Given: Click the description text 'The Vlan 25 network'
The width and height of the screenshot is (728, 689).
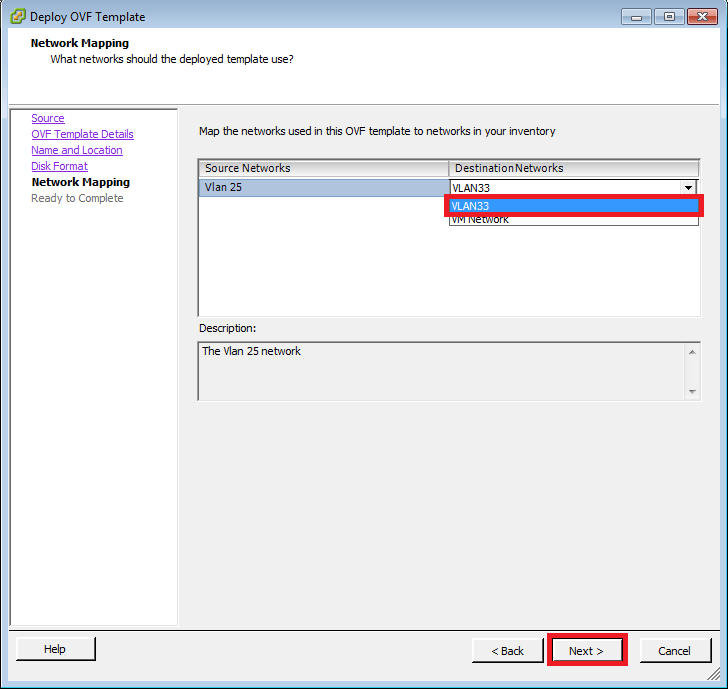Looking at the screenshot, I should pyautogui.click(x=251, y=351).
